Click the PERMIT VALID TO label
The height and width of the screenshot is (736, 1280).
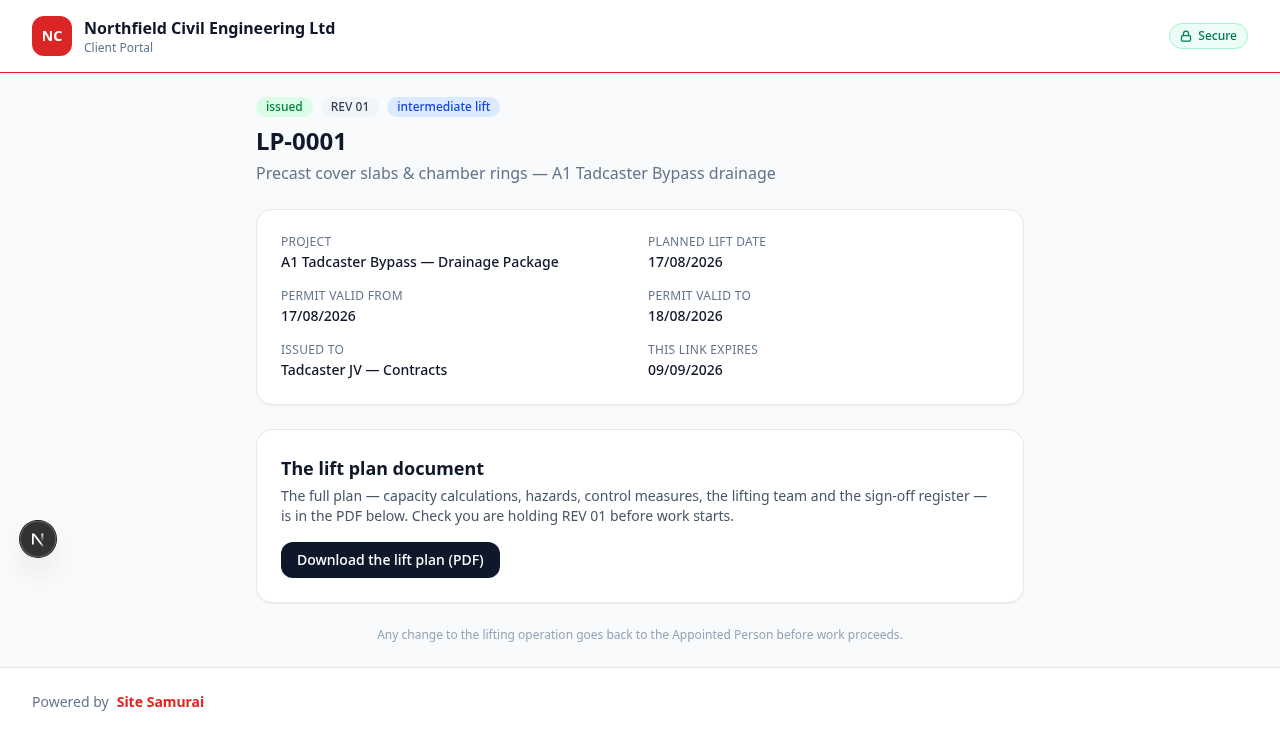tap(699, 296)
